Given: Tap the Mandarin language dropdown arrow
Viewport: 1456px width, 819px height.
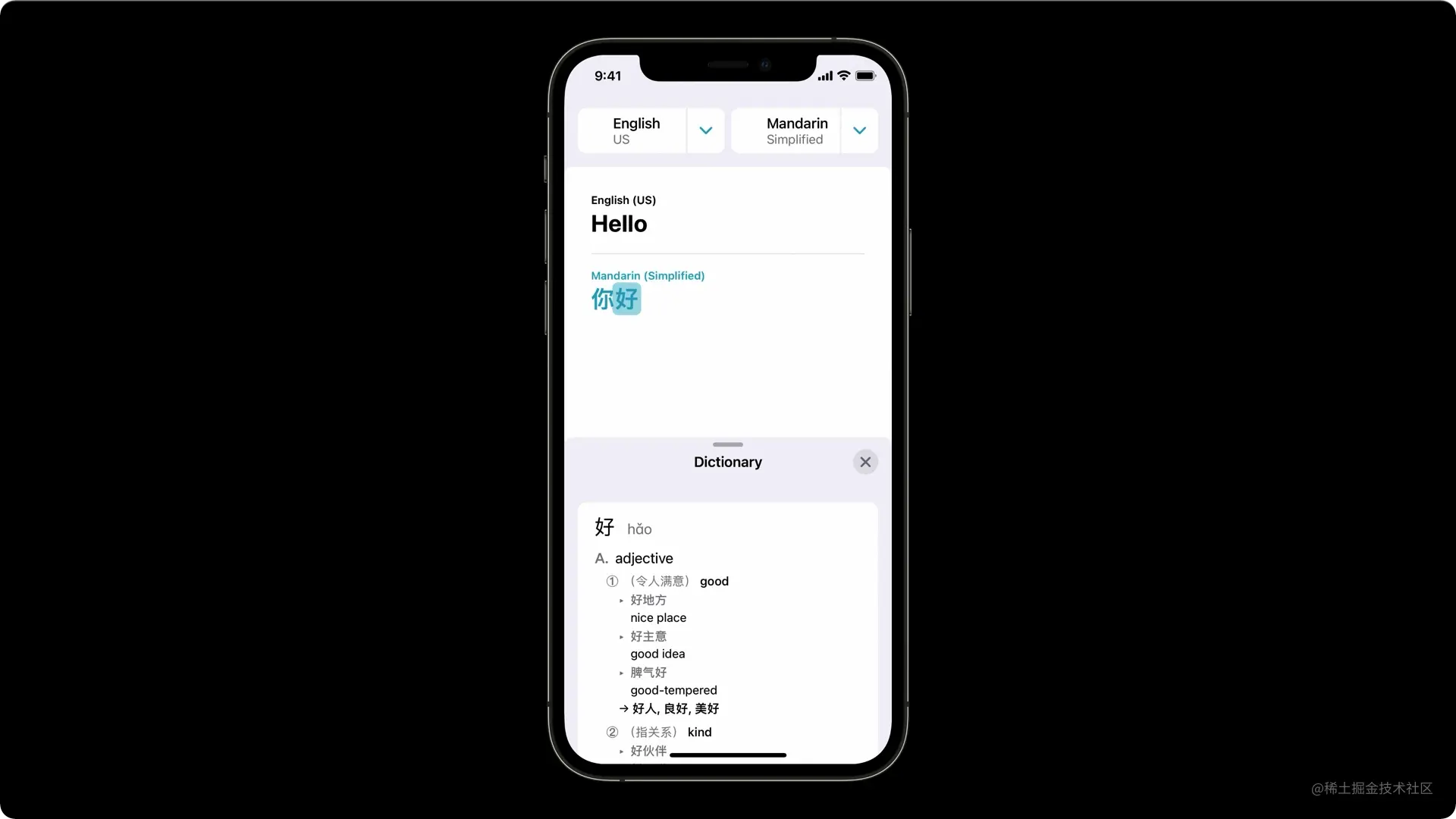Looking at the screenshot, I should pos(859,130).
